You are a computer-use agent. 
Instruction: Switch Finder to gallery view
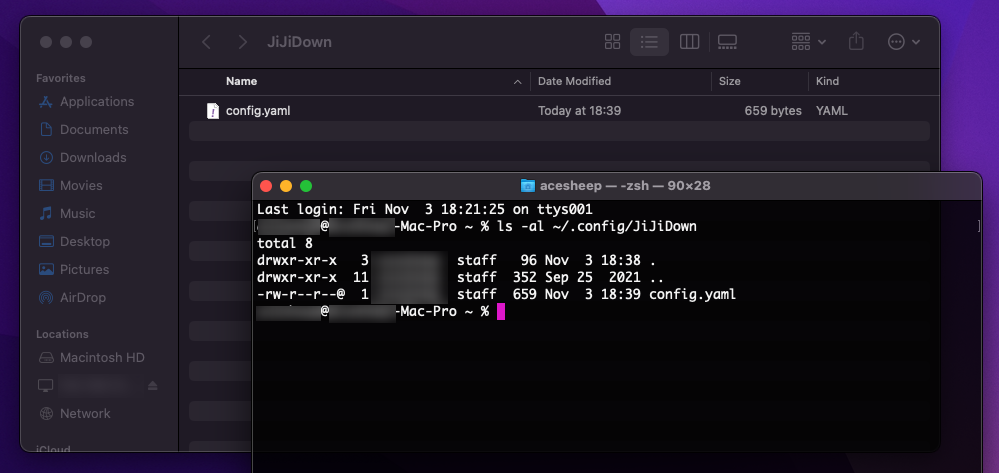coord(727,42)
